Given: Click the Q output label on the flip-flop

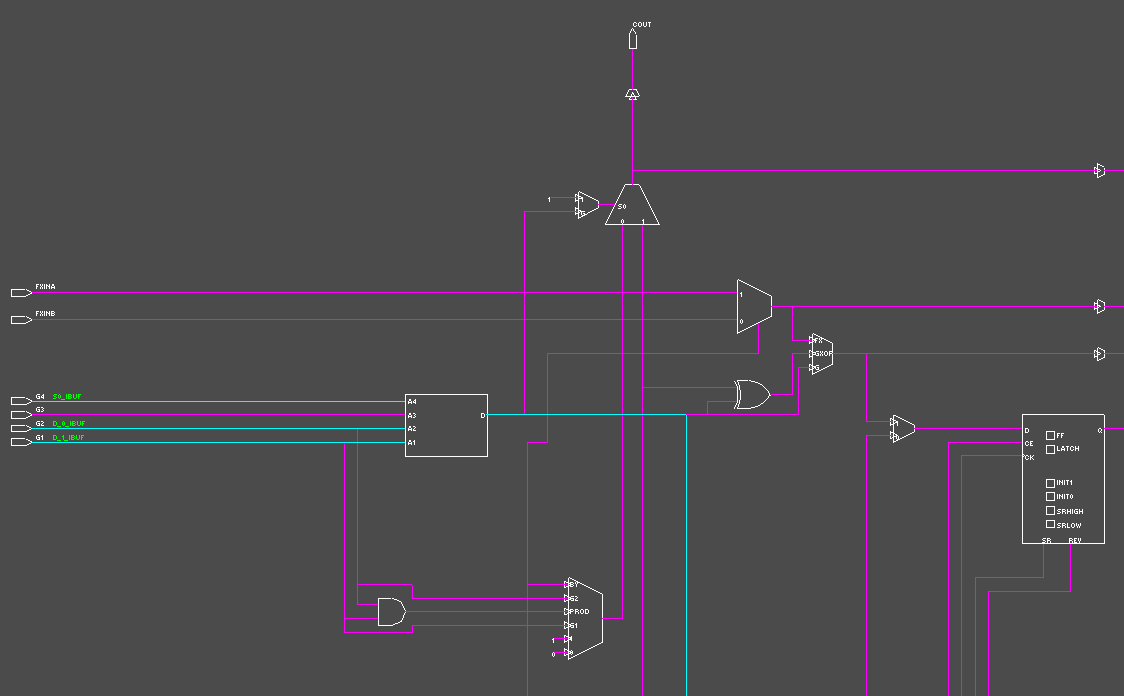Looking at the screenshot, I should 1100,431.
